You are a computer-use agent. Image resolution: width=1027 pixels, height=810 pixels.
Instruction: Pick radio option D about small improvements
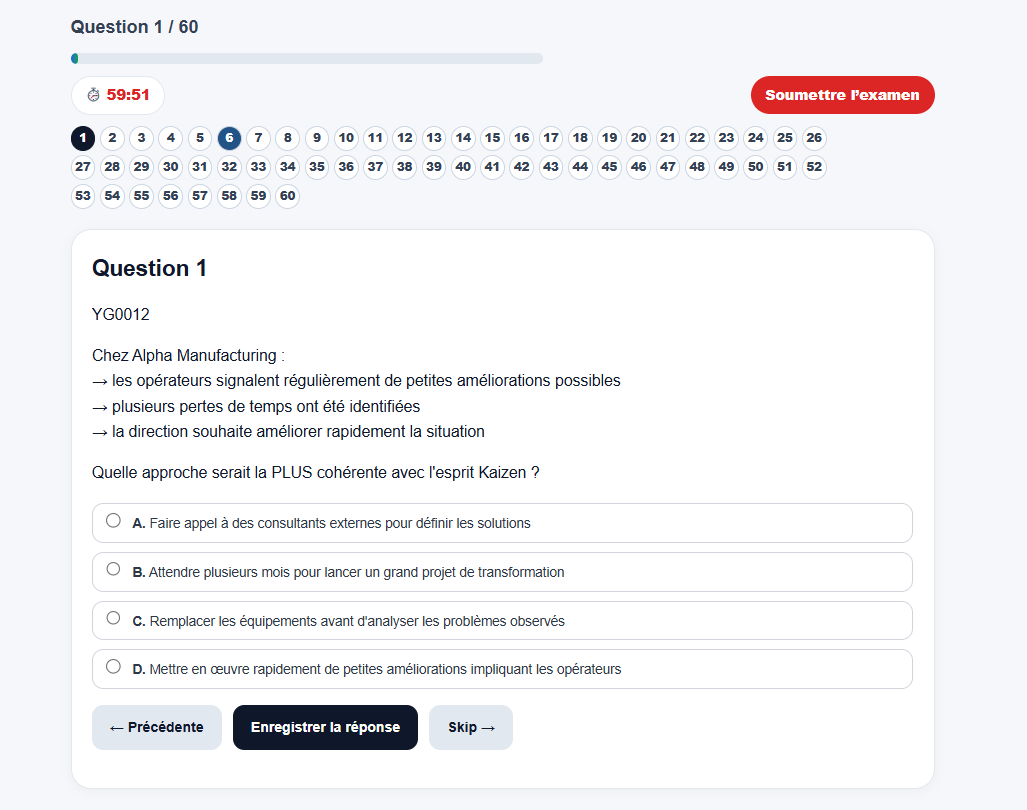[x=113, y=667]
